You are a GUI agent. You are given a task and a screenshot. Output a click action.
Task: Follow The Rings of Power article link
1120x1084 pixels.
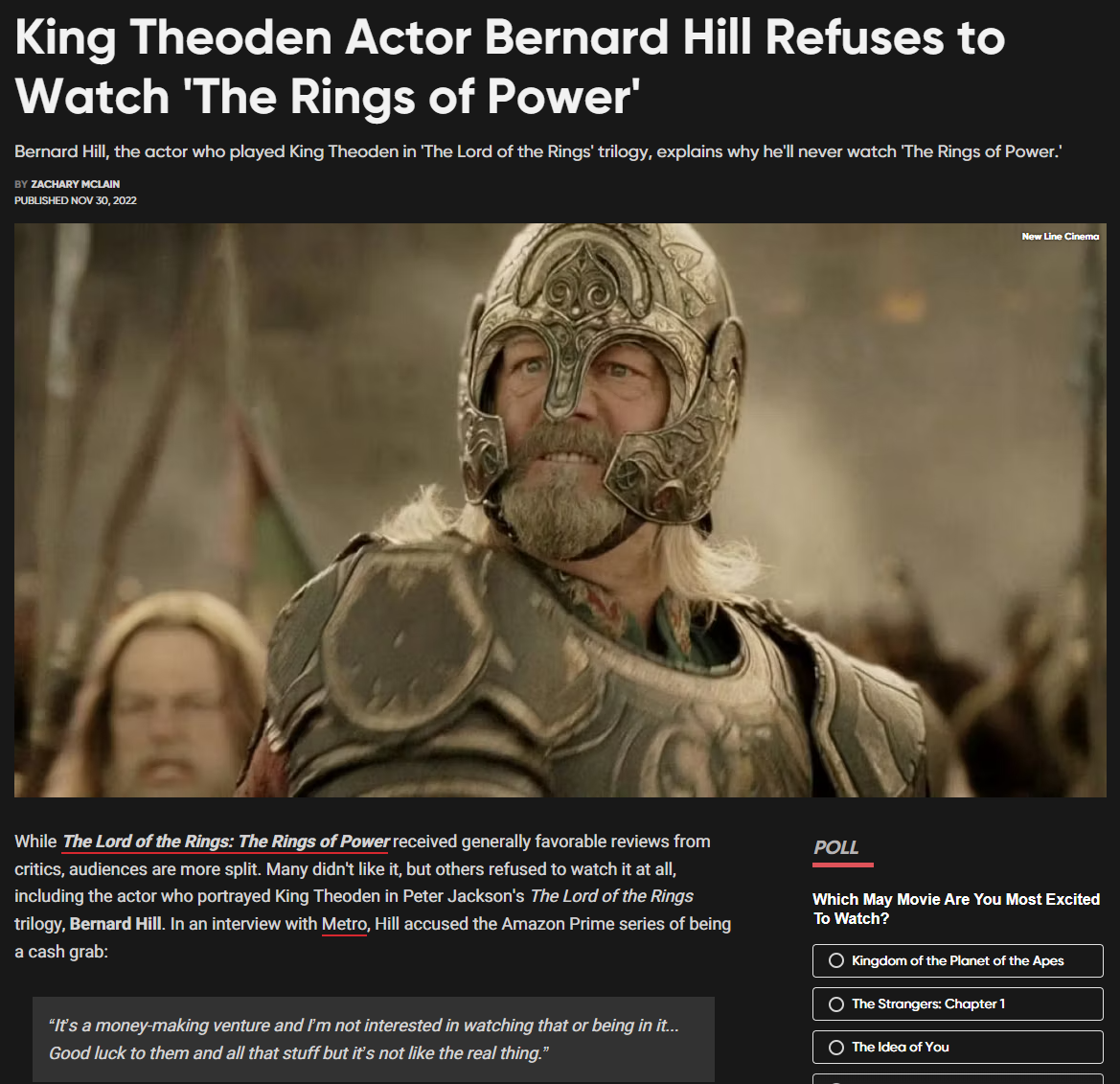click(226, 842)
